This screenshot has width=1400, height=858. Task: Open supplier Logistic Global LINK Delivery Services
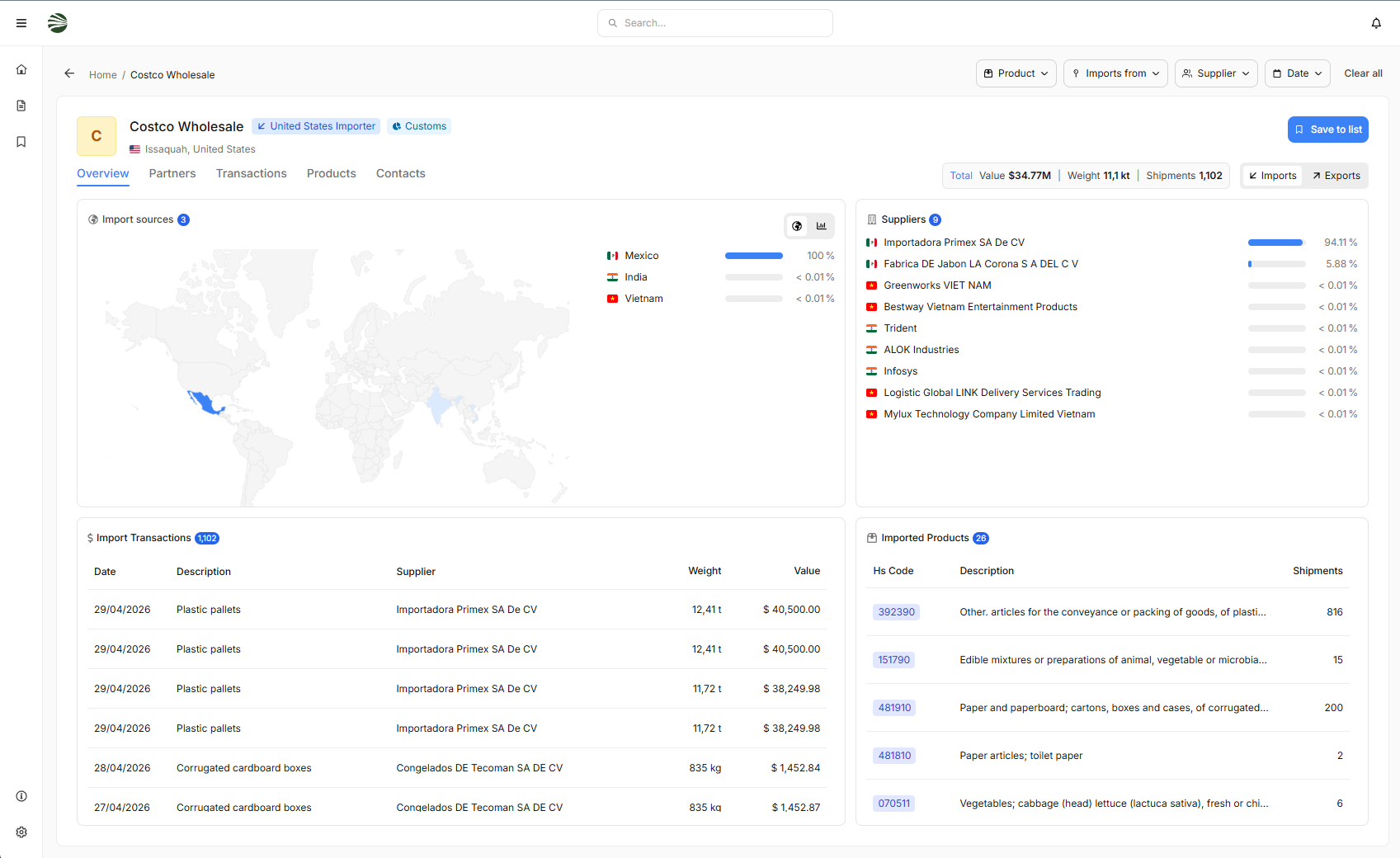[x=992, y=393]
